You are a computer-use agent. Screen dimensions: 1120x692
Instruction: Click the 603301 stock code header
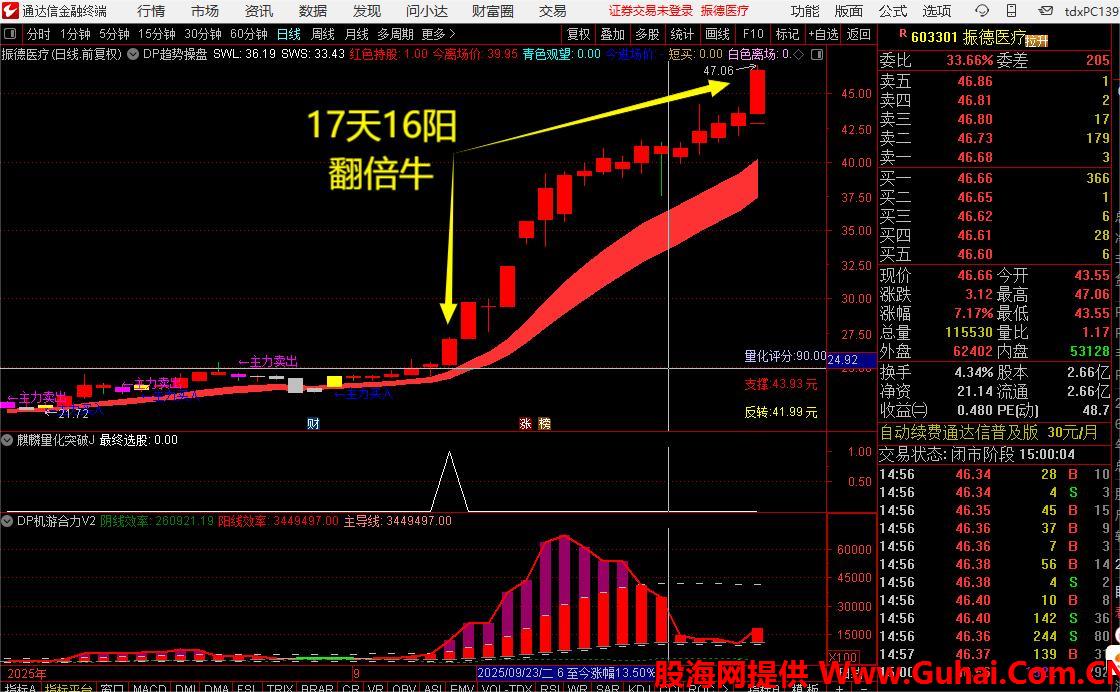coord(934,37)
